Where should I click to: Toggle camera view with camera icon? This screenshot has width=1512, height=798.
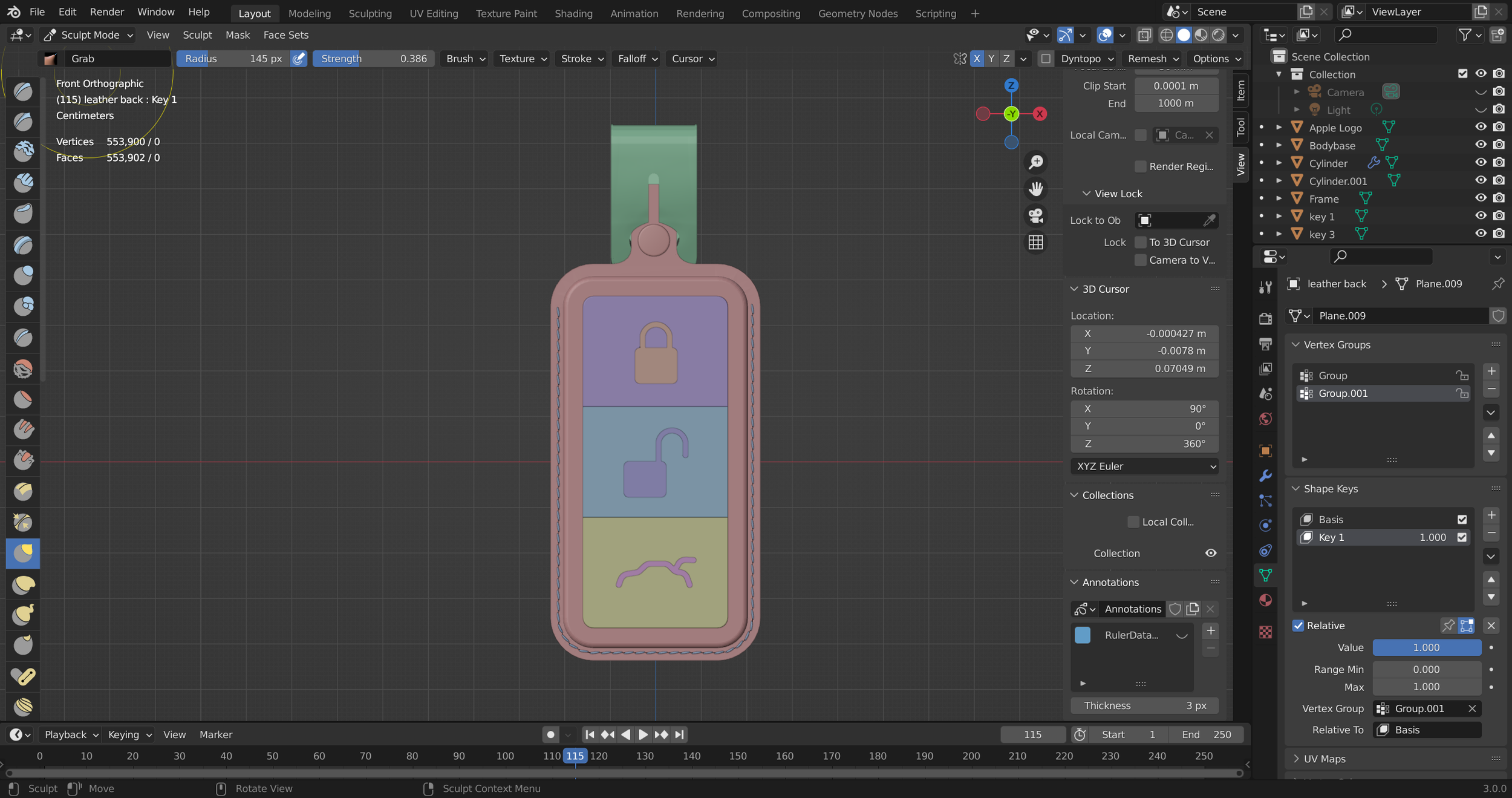1036,216
